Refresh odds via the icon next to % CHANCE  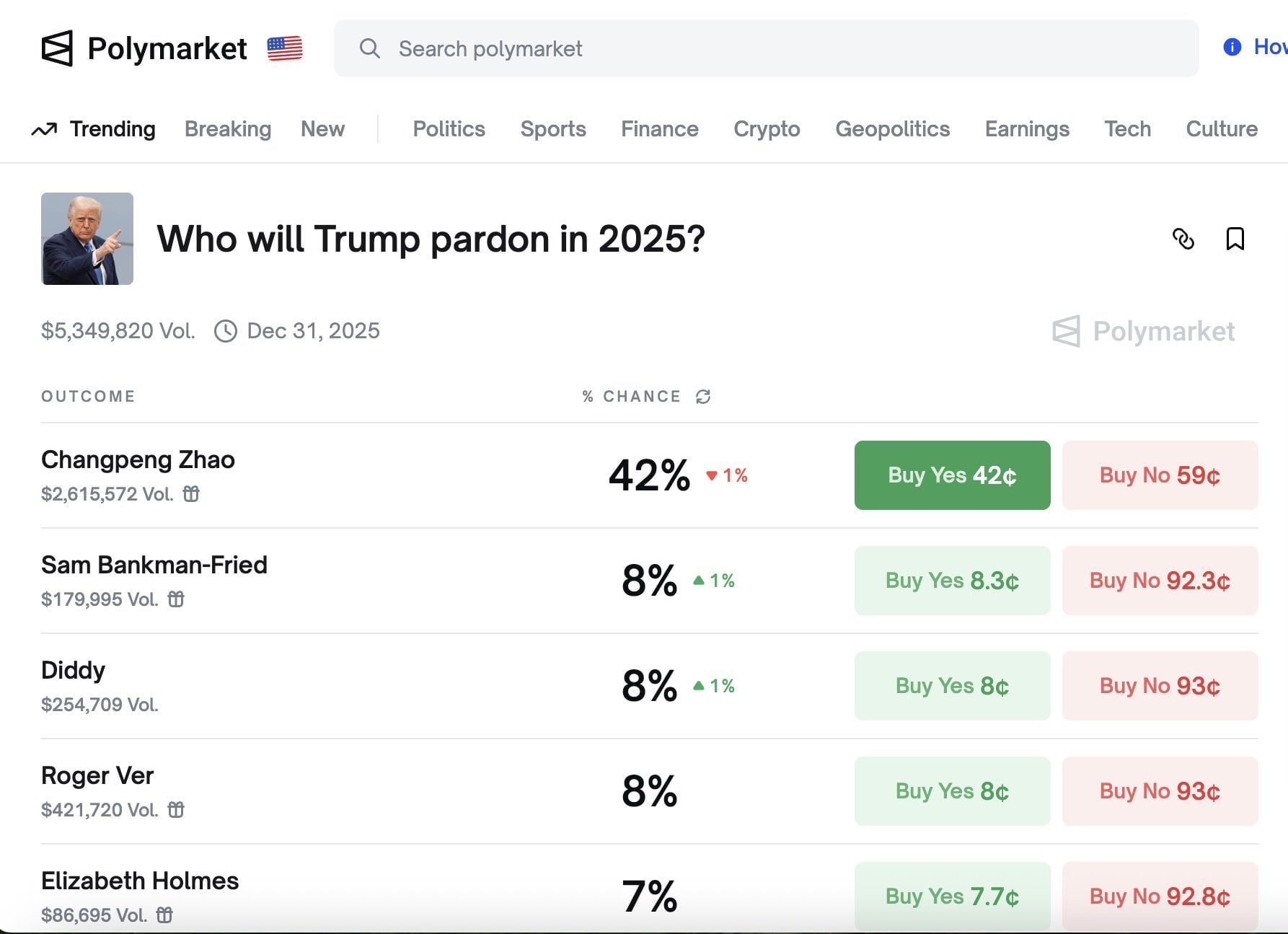(702, 396)
